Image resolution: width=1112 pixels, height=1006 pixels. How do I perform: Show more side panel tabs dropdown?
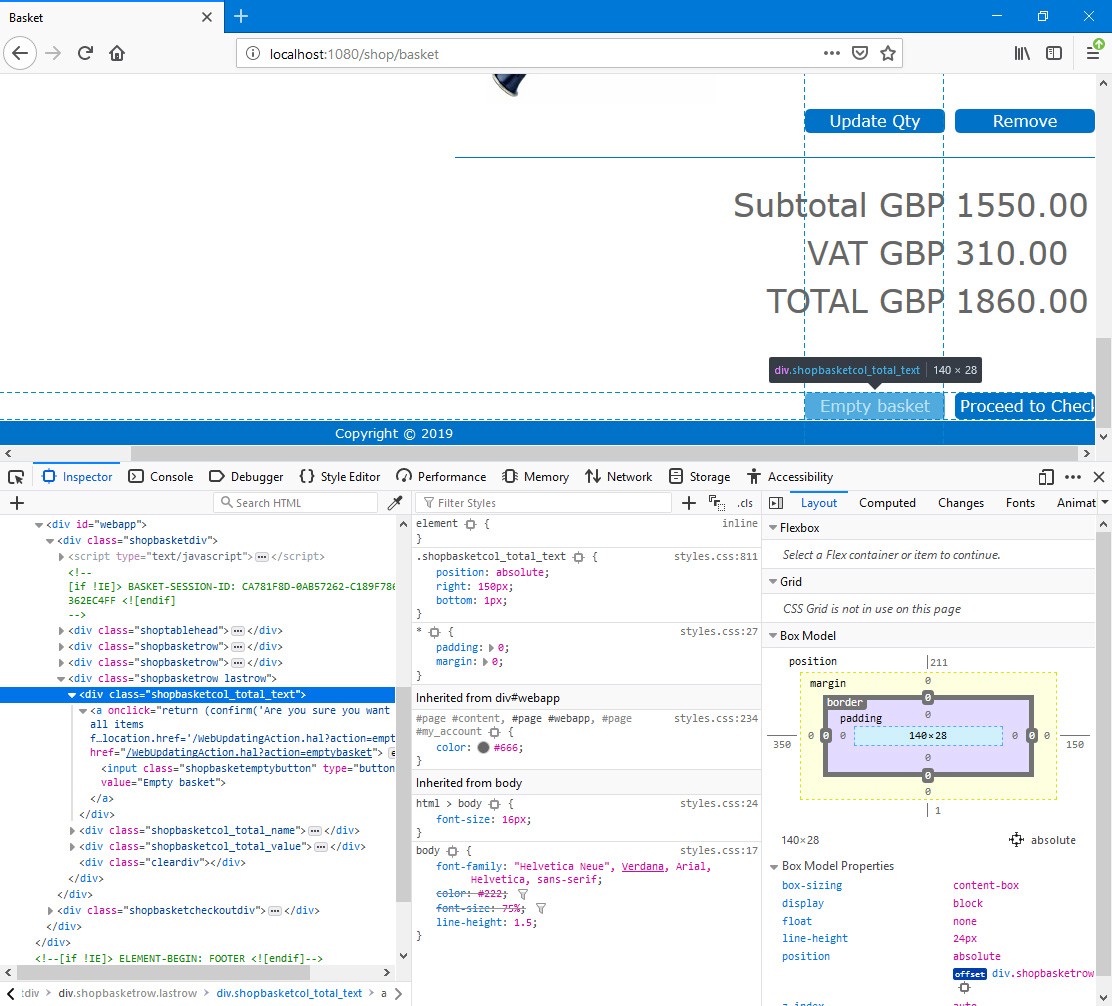pos(1104,503)
